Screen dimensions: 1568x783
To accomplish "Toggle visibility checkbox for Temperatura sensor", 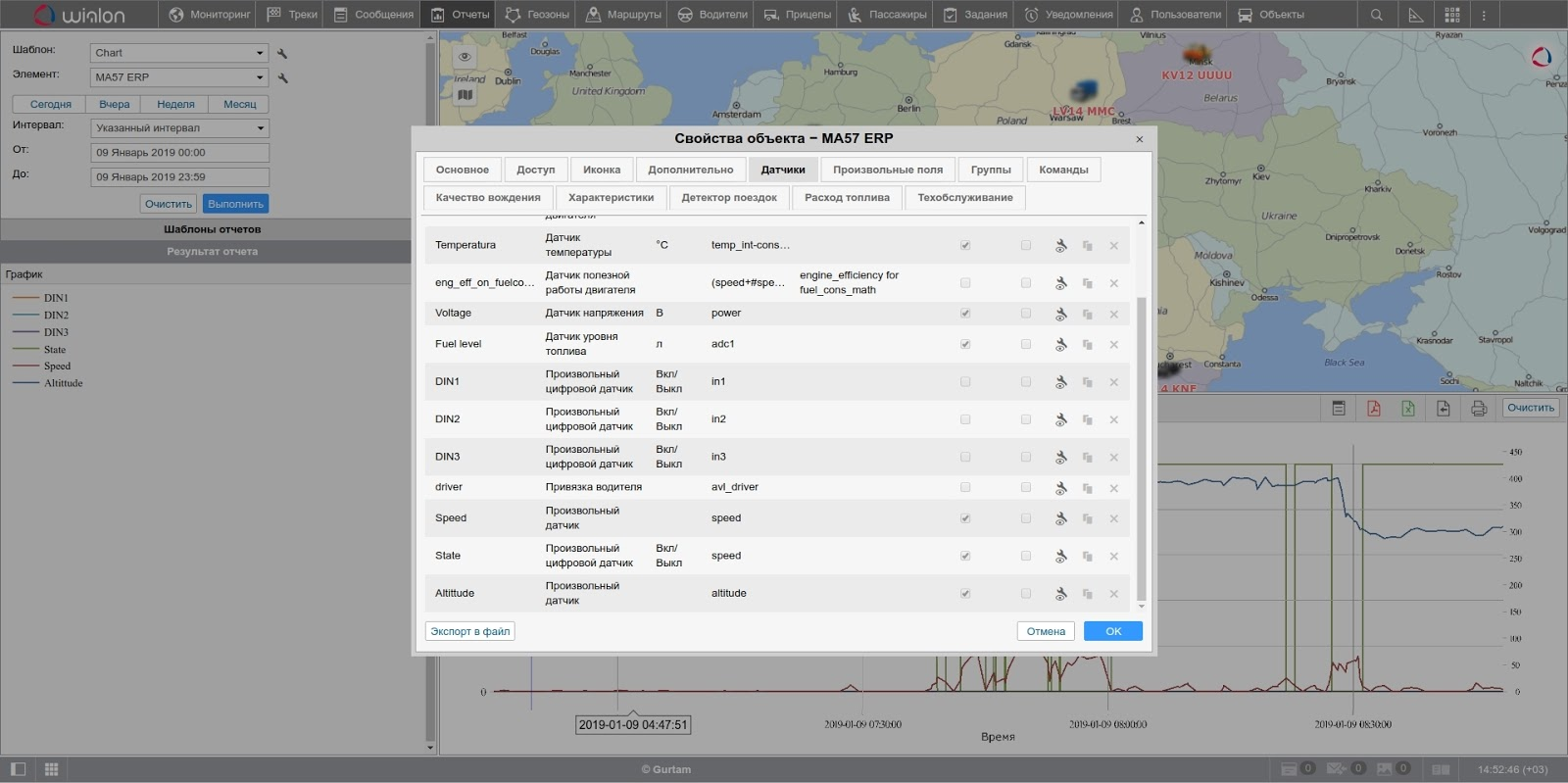I will 965,245.
